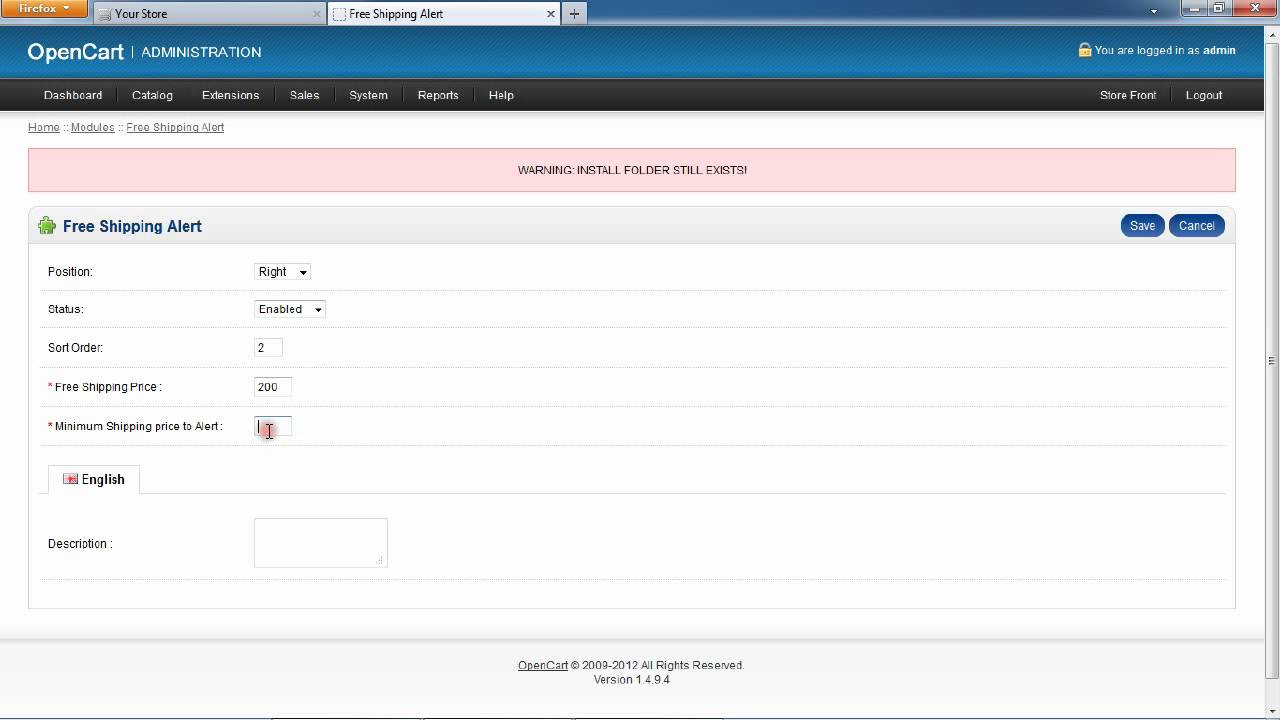Open the Position dropdown set to Right

(x=282, y=272)
